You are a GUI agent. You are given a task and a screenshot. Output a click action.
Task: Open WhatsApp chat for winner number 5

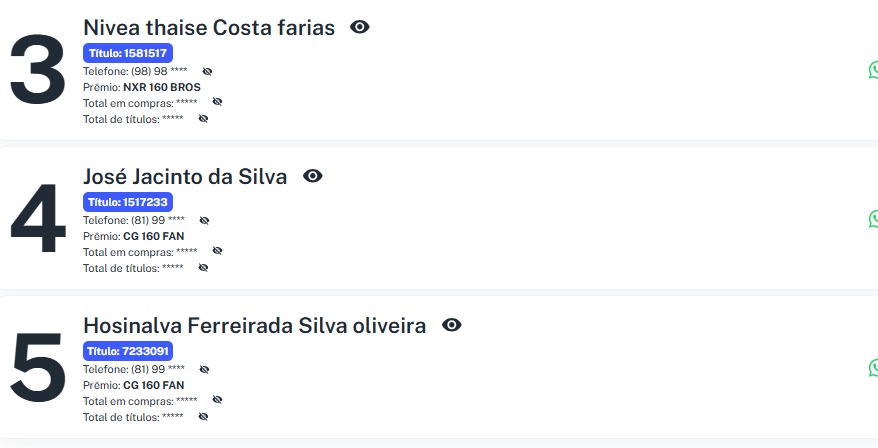pos(872,368)
